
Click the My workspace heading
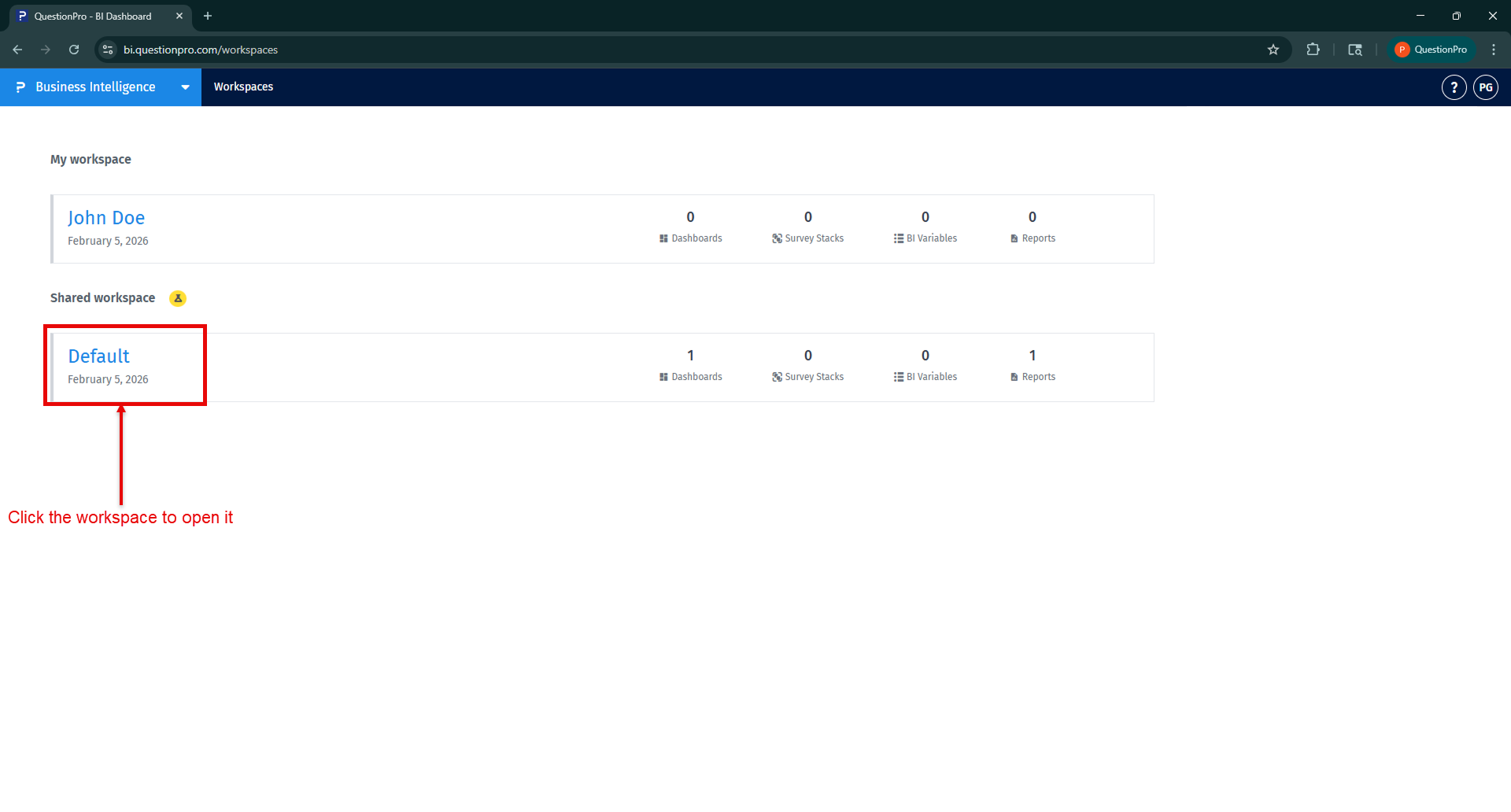tap(91, 159)
